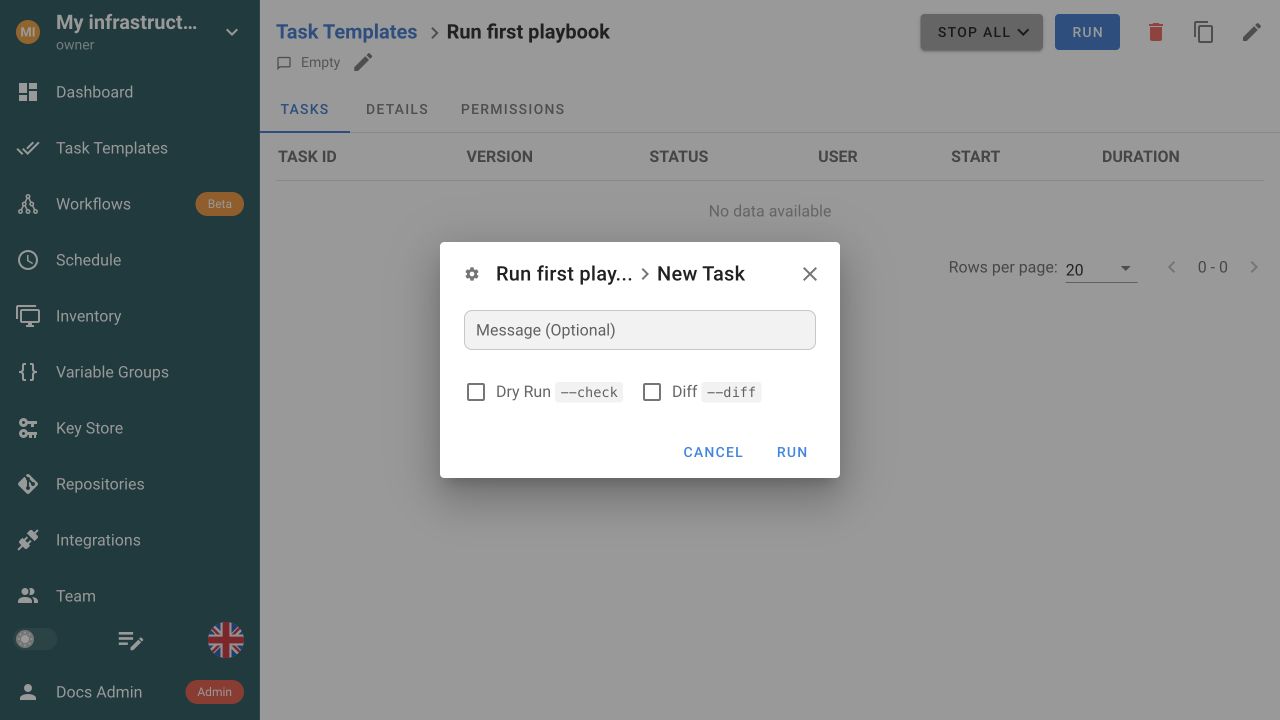This screenshot has height=720, width=1280.
Task: Click the START column header
Action: (975, 156)
